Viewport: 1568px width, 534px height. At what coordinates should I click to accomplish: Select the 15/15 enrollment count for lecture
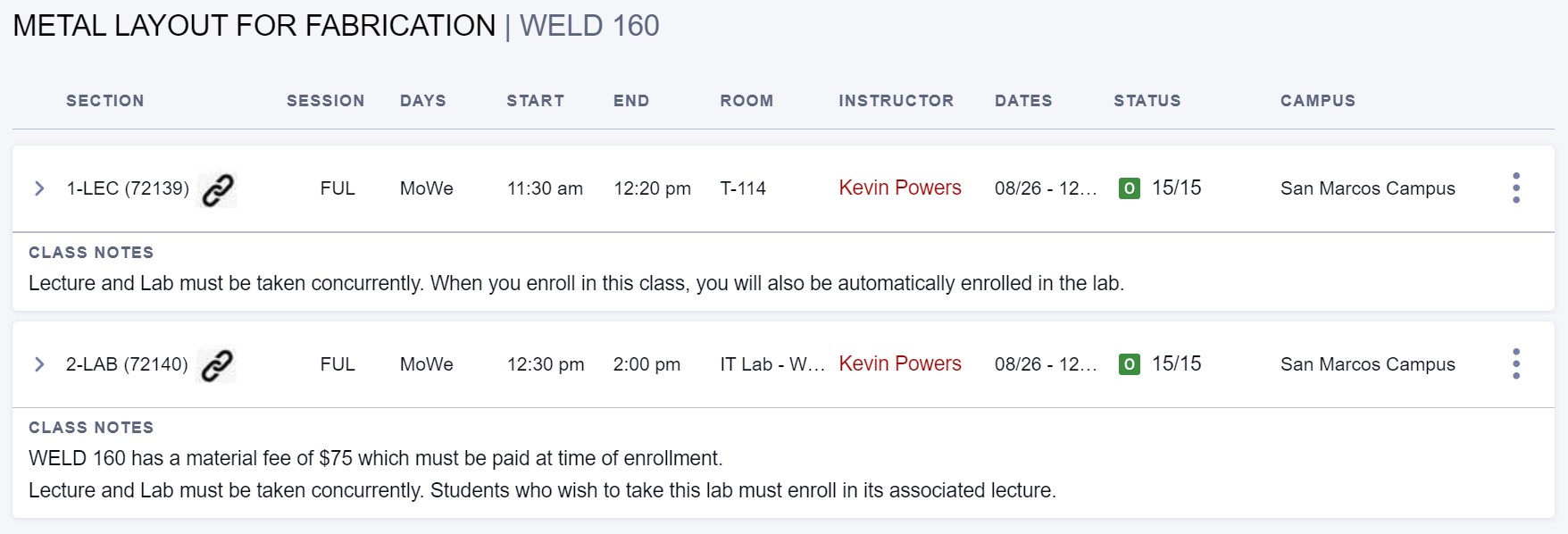pyautogui.click(x=1176, y=188)
